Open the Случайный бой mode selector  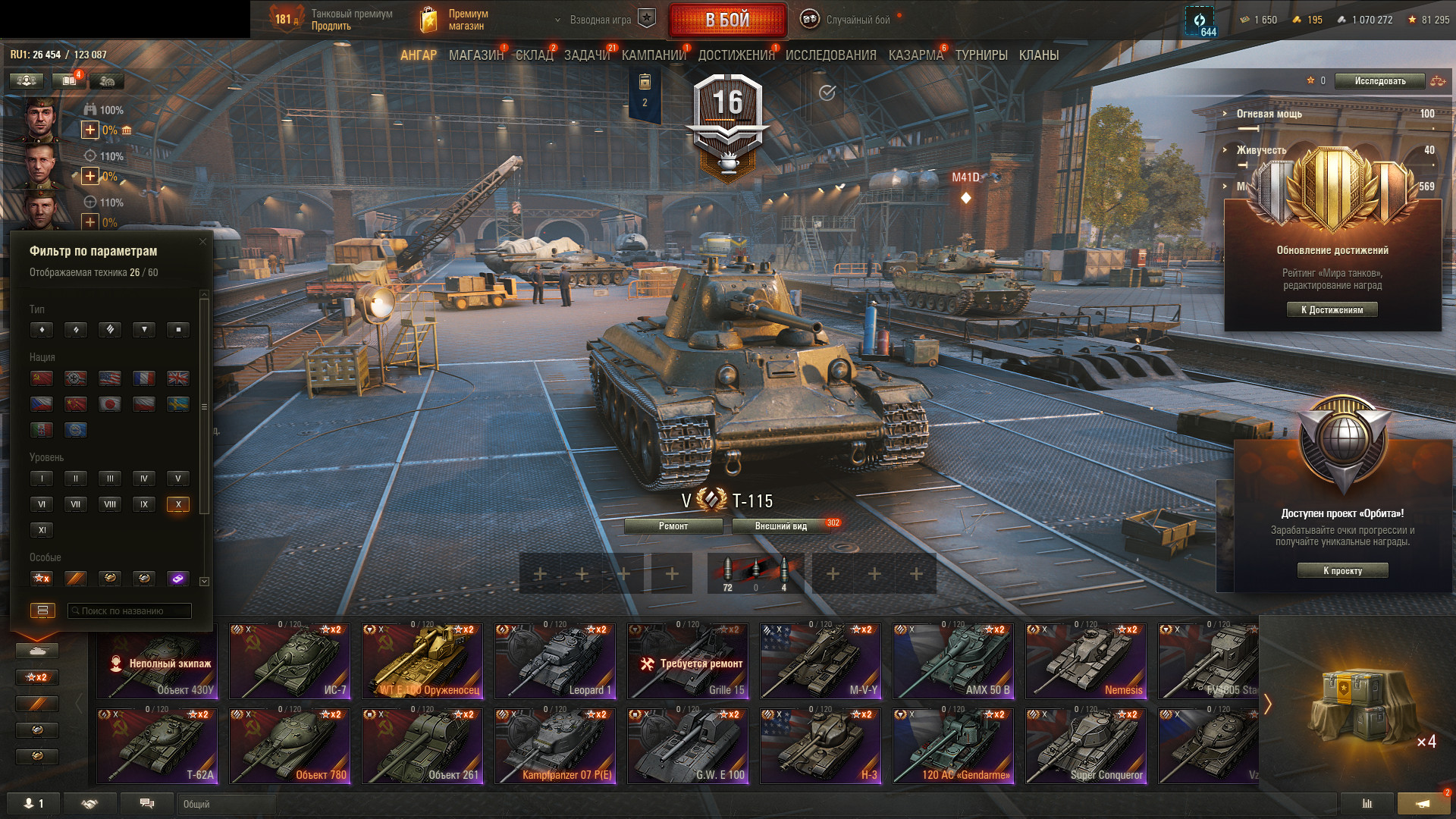tap(846, 20)
